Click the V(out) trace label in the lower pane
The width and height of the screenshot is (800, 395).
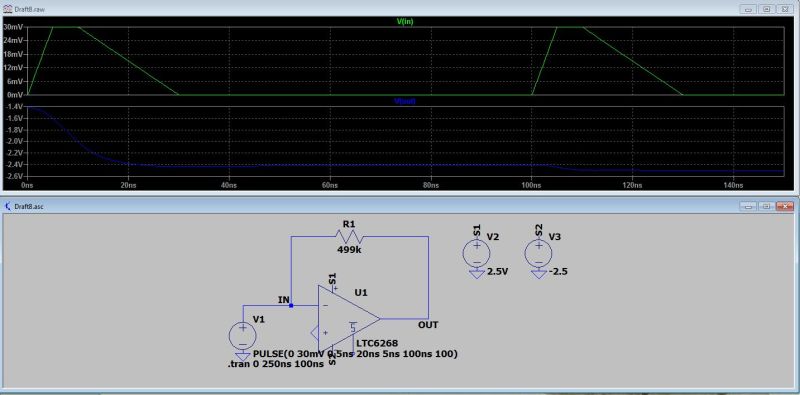tap(405, 102)
